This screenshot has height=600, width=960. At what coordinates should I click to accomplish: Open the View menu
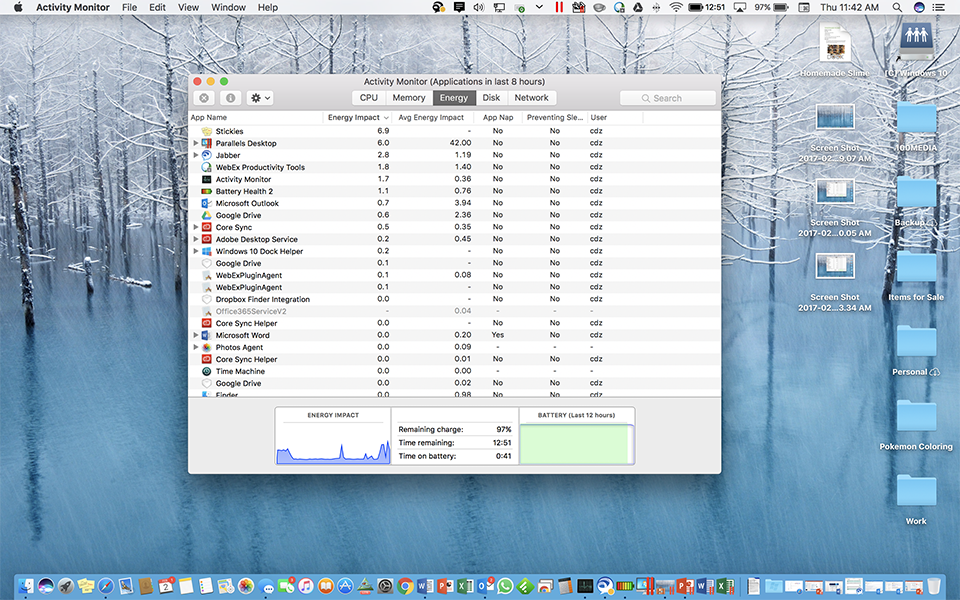point(188,7)
